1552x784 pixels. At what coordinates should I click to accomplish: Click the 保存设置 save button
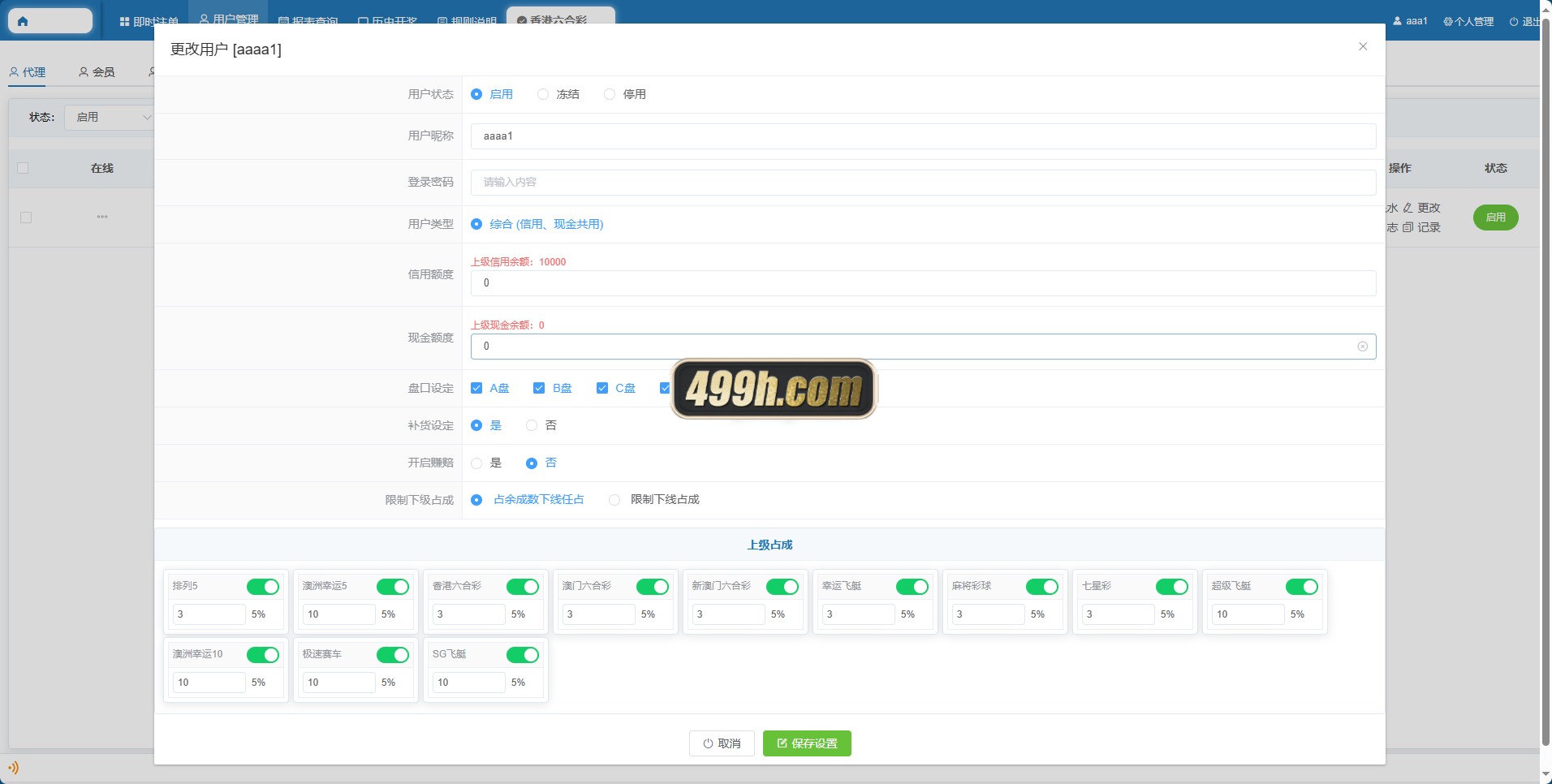807,743
